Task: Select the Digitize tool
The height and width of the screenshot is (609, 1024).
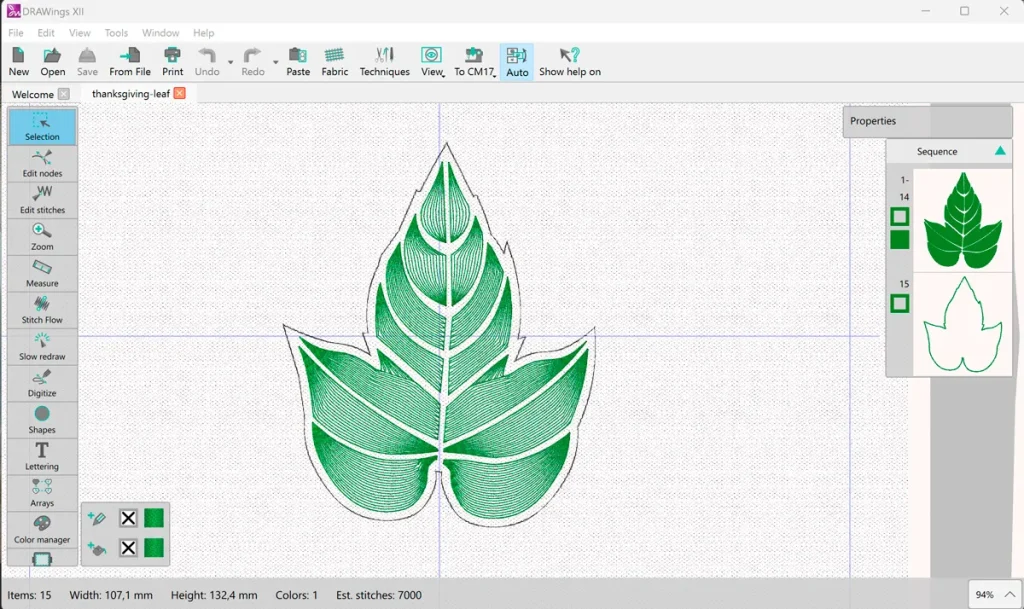Action: [x=42, y=383]
